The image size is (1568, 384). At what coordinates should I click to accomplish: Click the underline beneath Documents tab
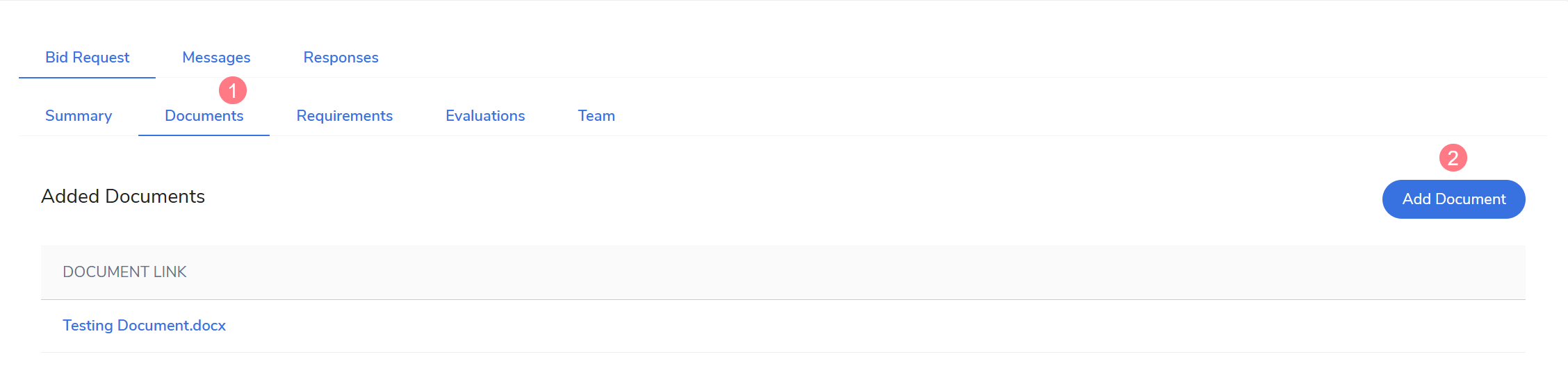204,135
